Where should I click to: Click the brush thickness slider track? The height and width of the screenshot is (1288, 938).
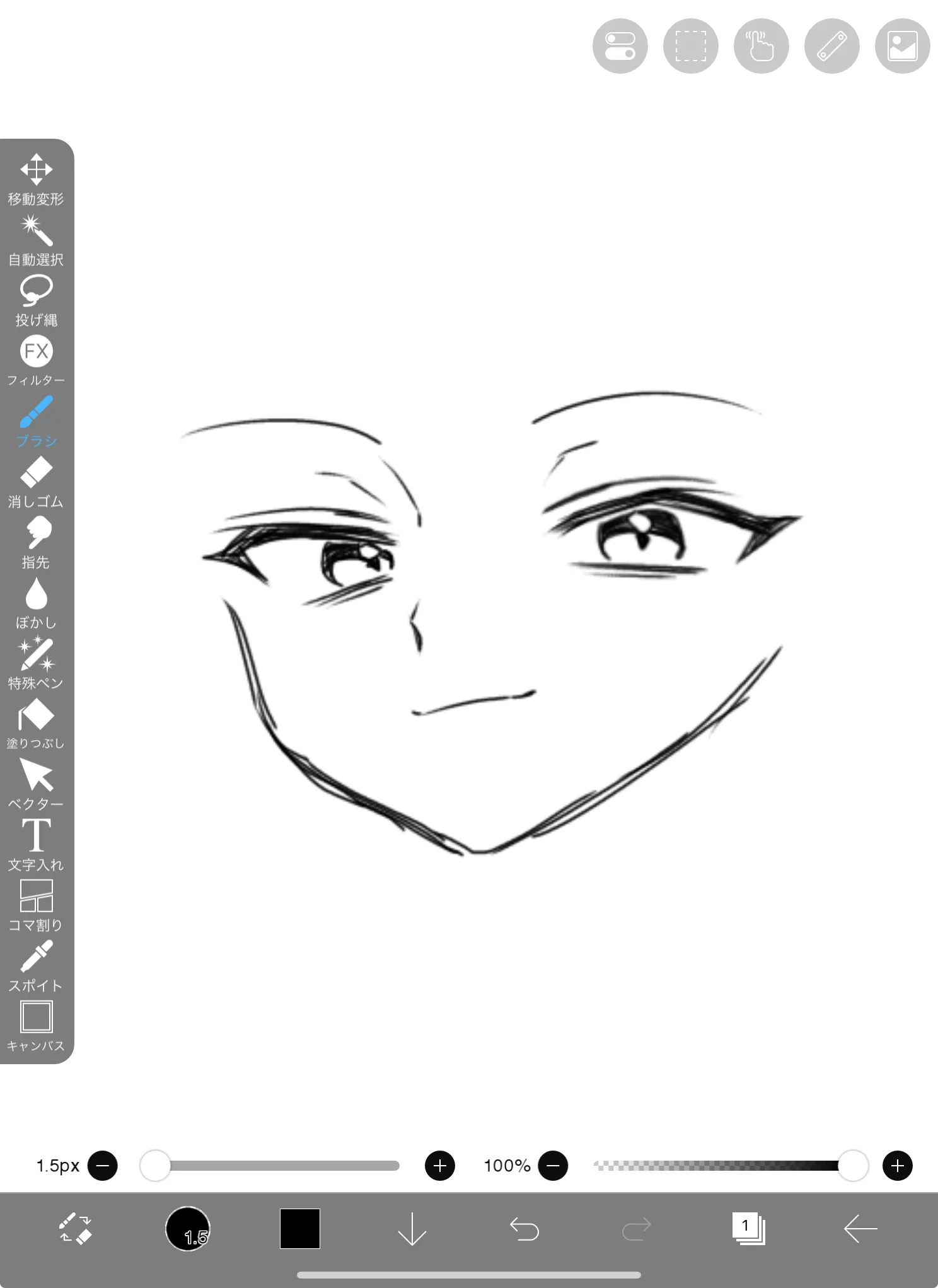[271, 1166]
